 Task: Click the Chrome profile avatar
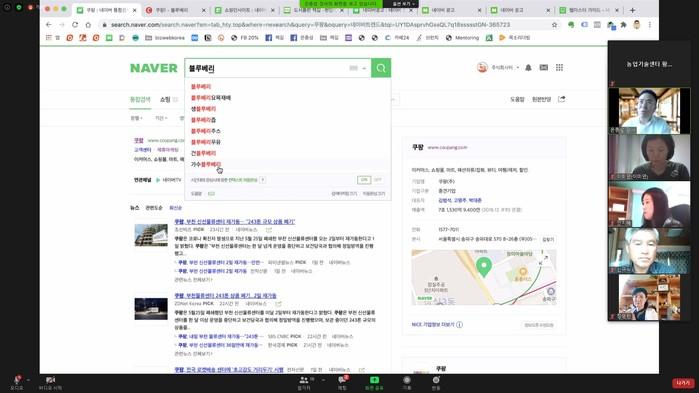[x=637, y=25]
